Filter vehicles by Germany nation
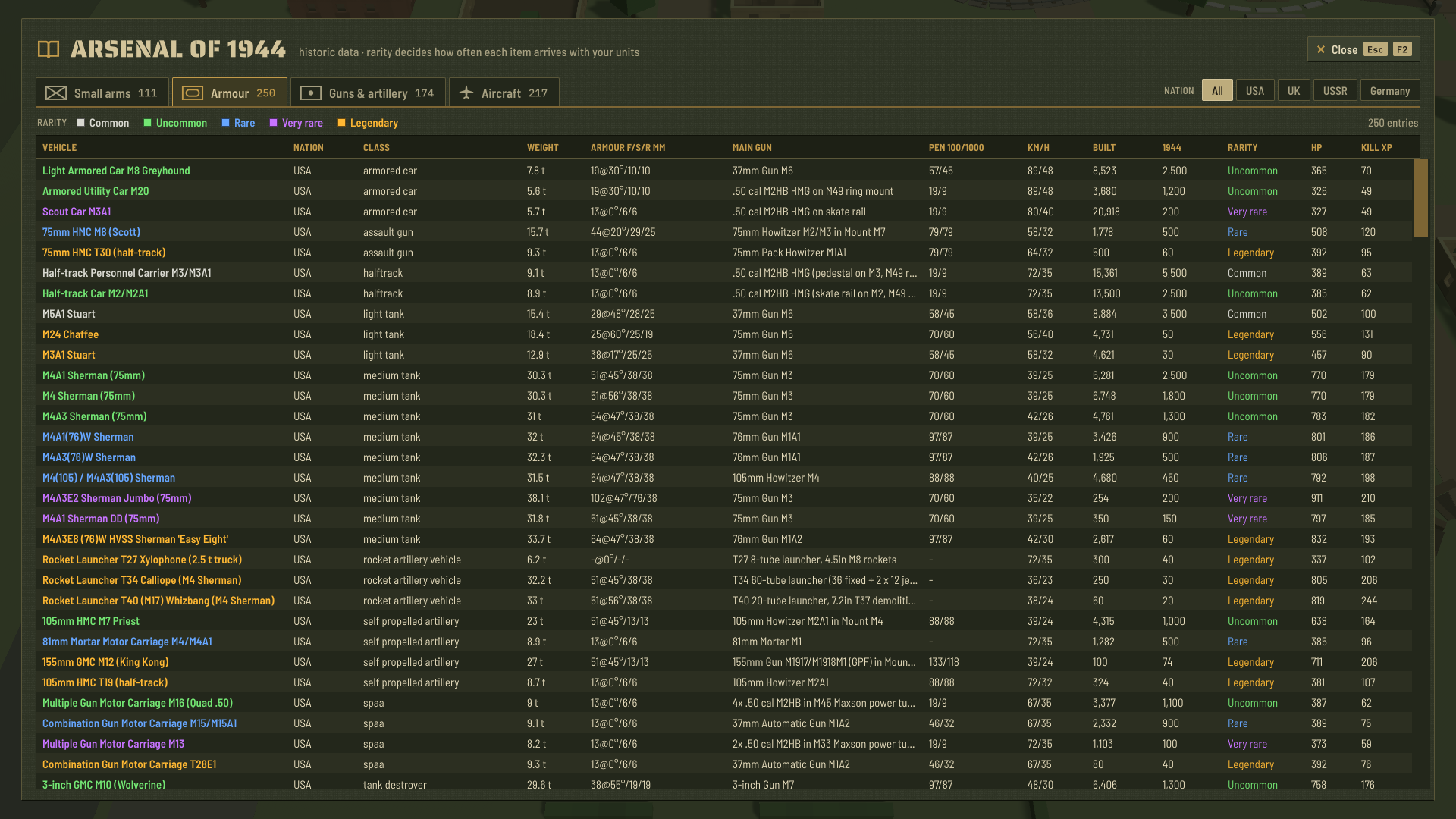The height and width of the screenshot is (819, 1456). pyautogui.click(x=1390, y=91)
